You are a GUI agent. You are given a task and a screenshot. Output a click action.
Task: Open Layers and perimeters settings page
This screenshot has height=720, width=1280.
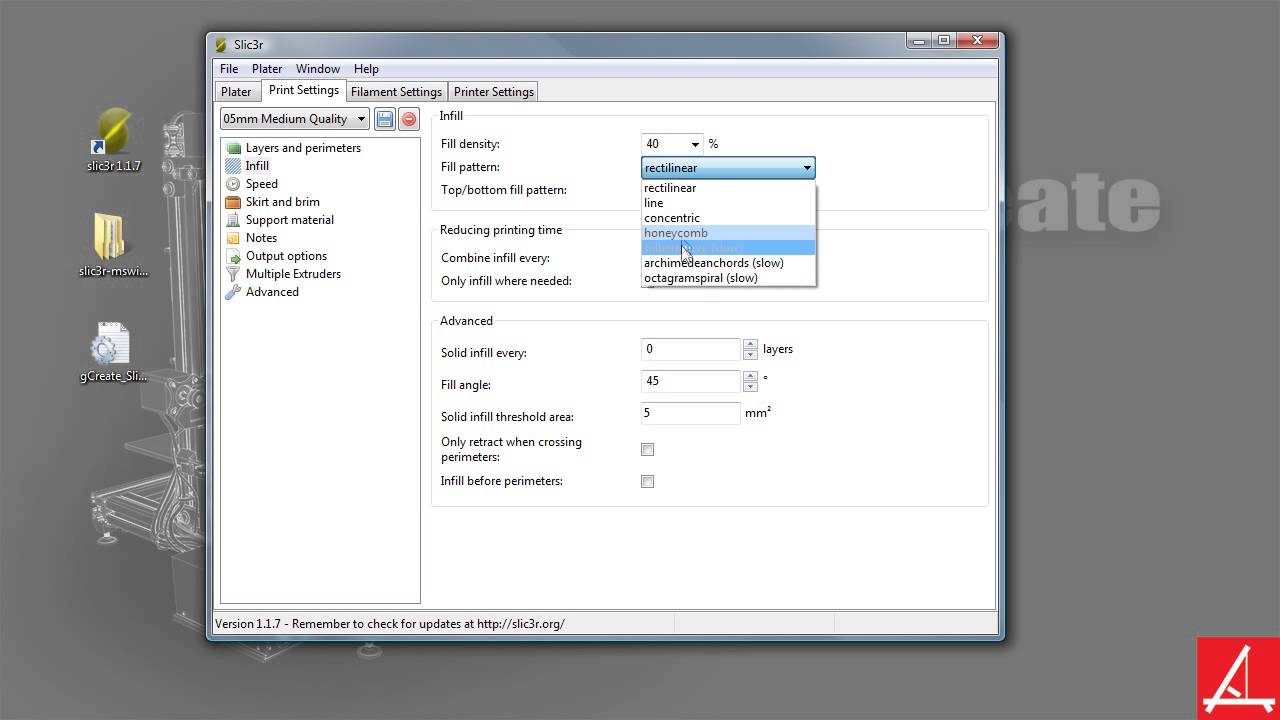click(x=303, y=148)
